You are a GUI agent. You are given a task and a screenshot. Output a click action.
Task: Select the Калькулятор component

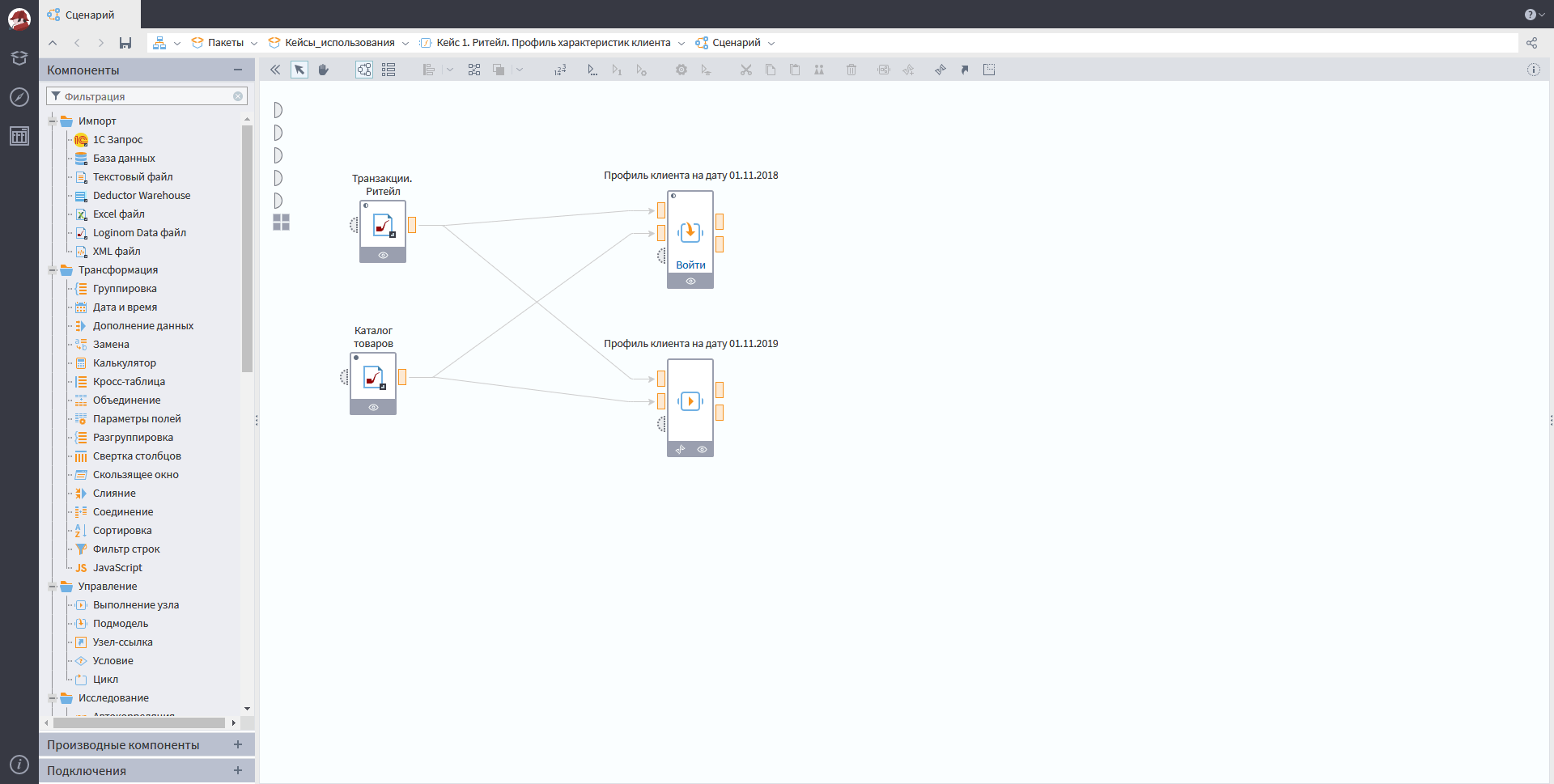tap(115, 363)
